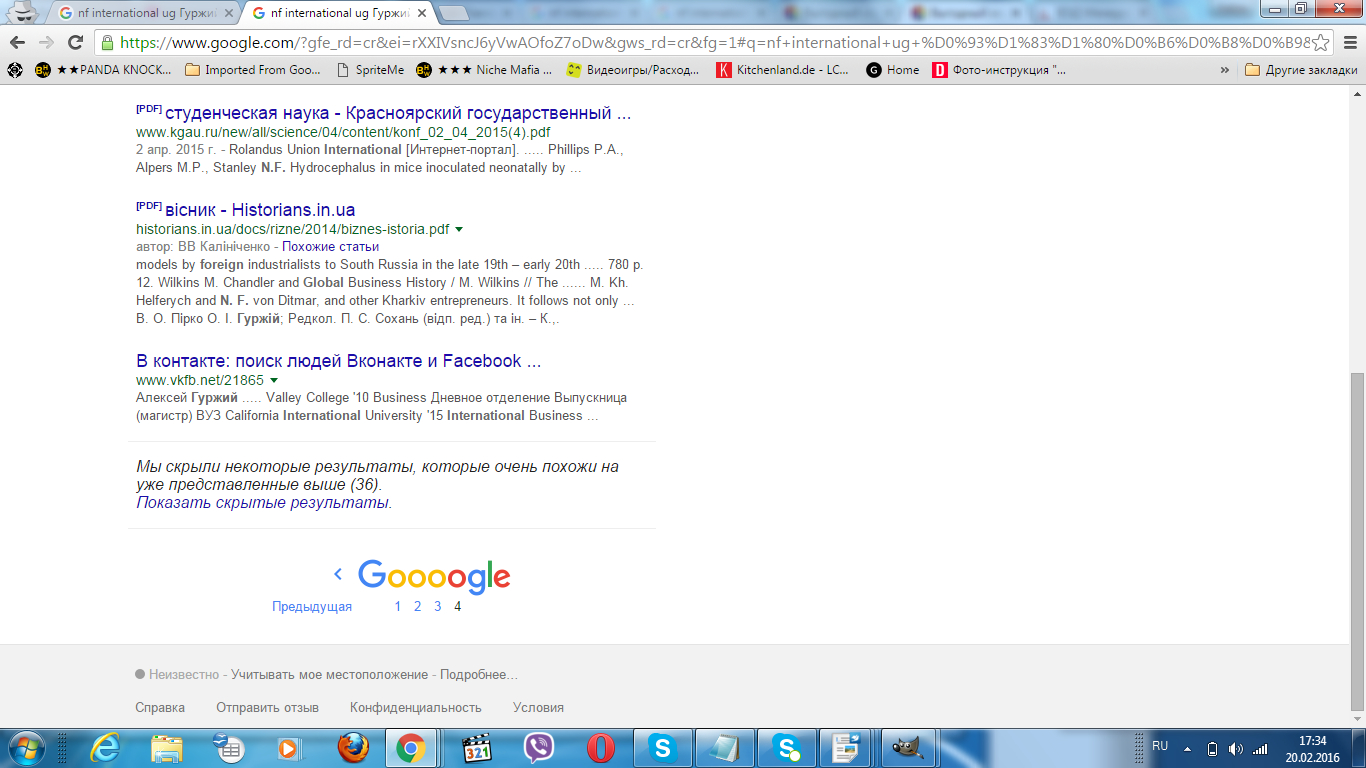Open the Условия footer link

(x=538, y=707)
